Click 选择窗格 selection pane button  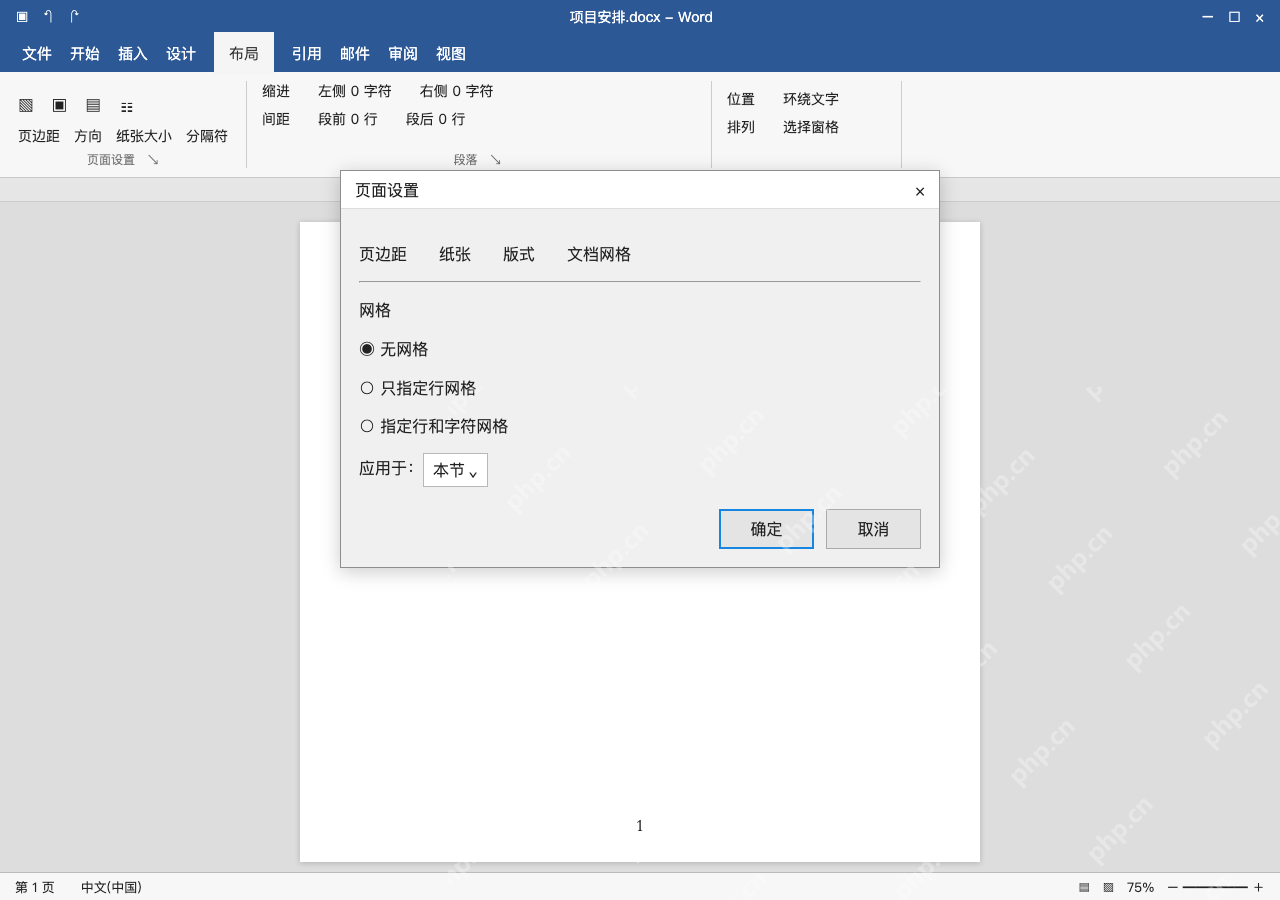[x=811, y=127]
